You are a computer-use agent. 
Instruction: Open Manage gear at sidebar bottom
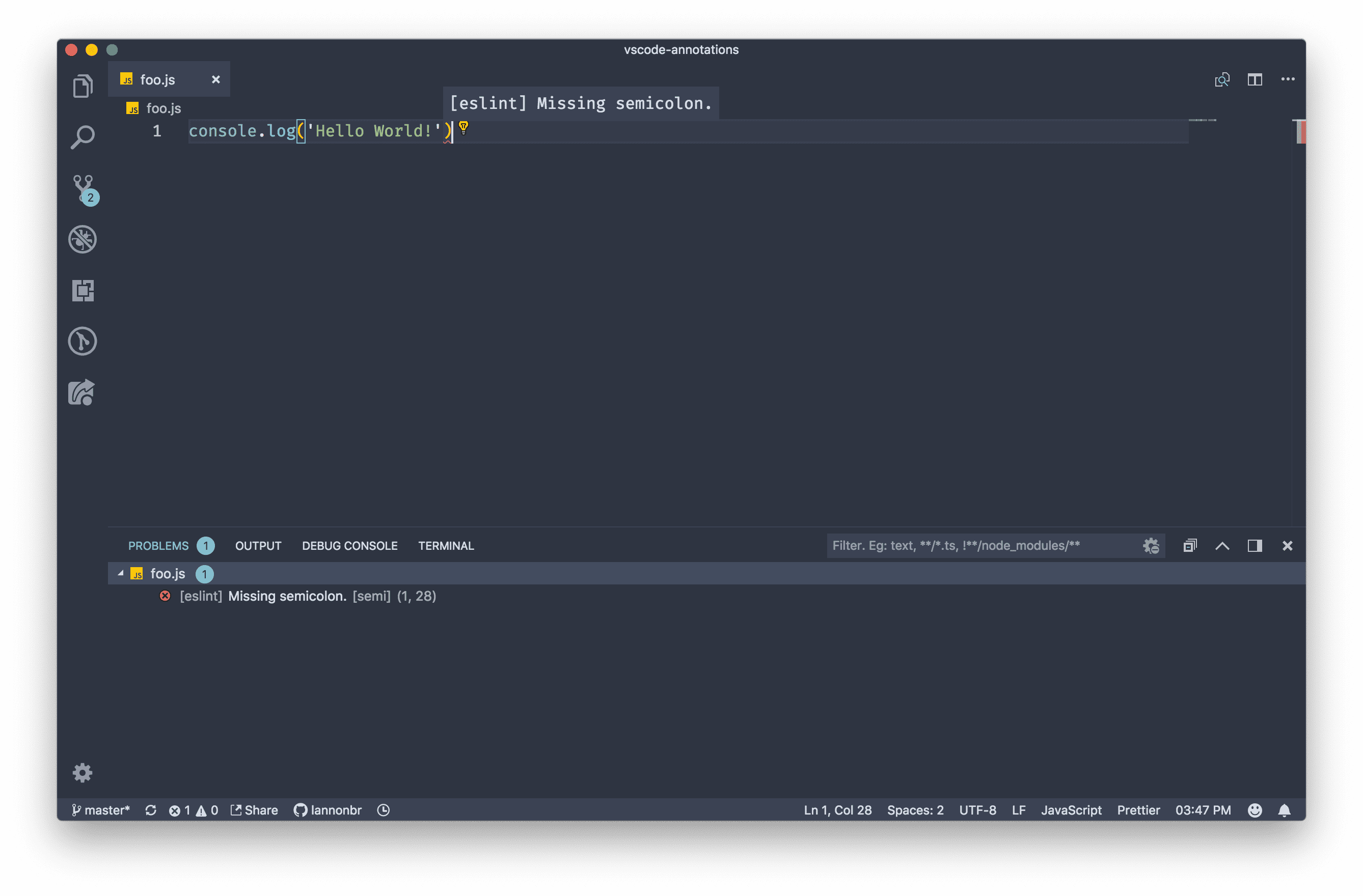click(83, 772)
